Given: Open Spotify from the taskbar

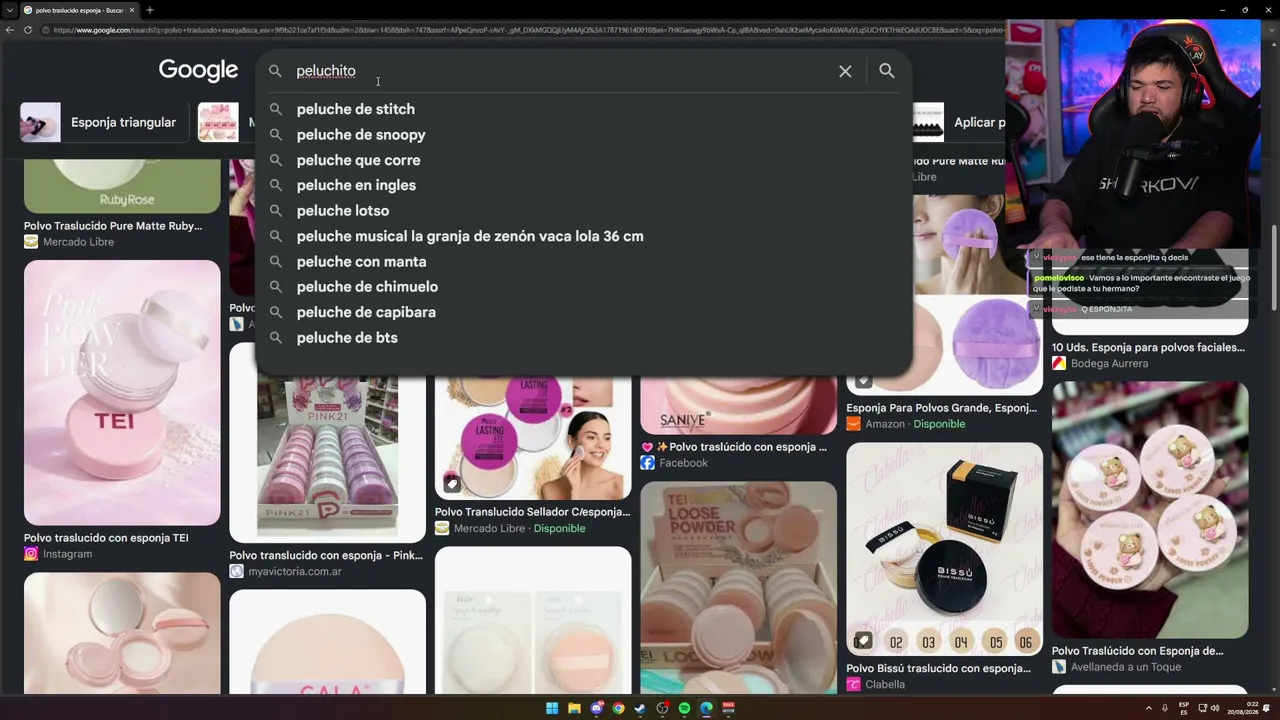Looking at the screenshot, I should (684, 709).
